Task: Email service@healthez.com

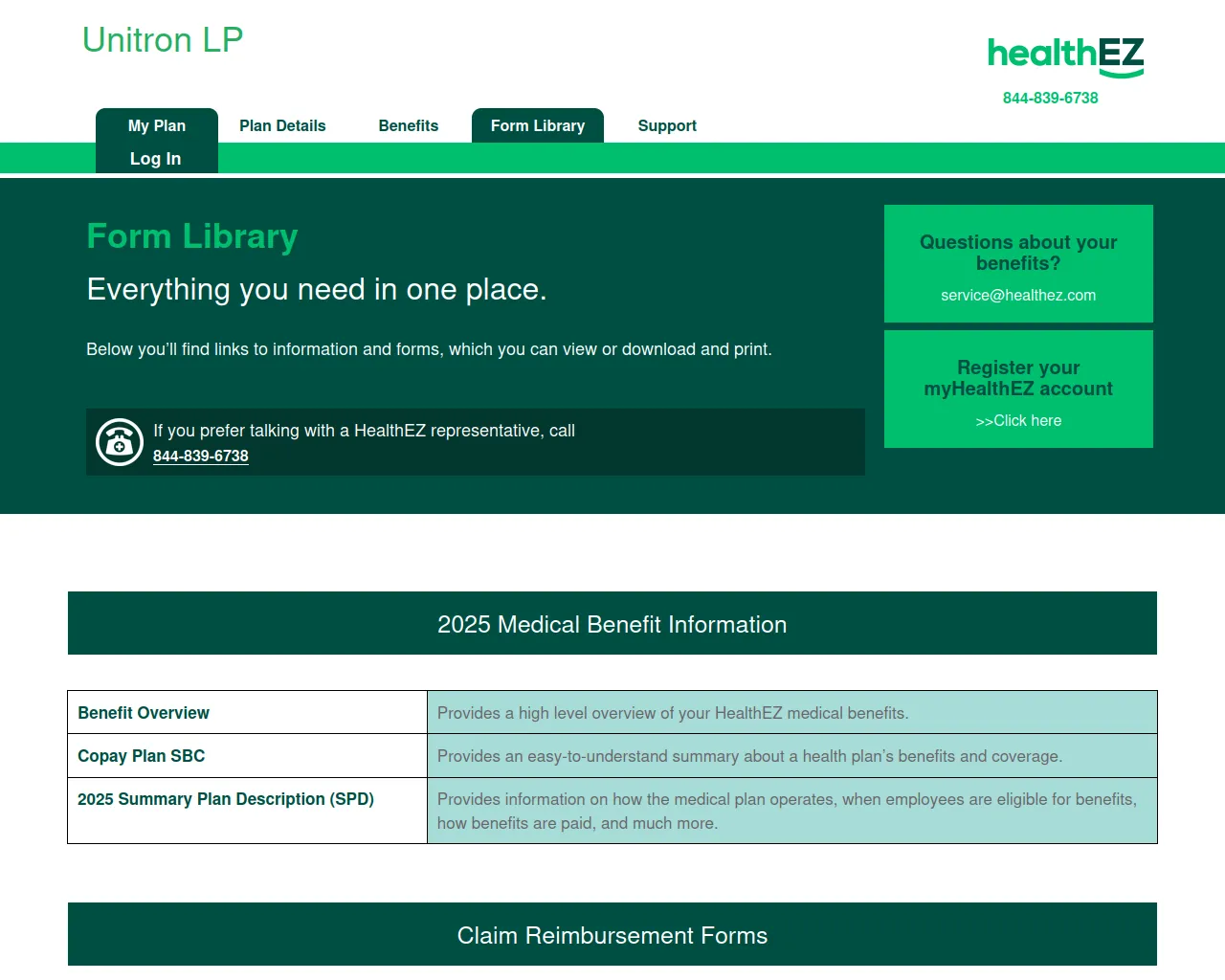Action: tap(1018, 295)
